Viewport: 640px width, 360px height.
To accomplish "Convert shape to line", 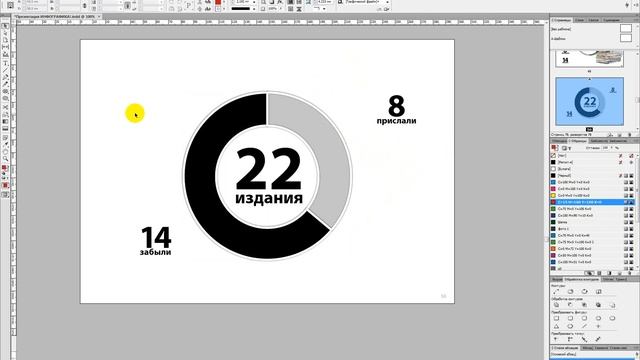I will pyautogui.click(x=584, y=326).
